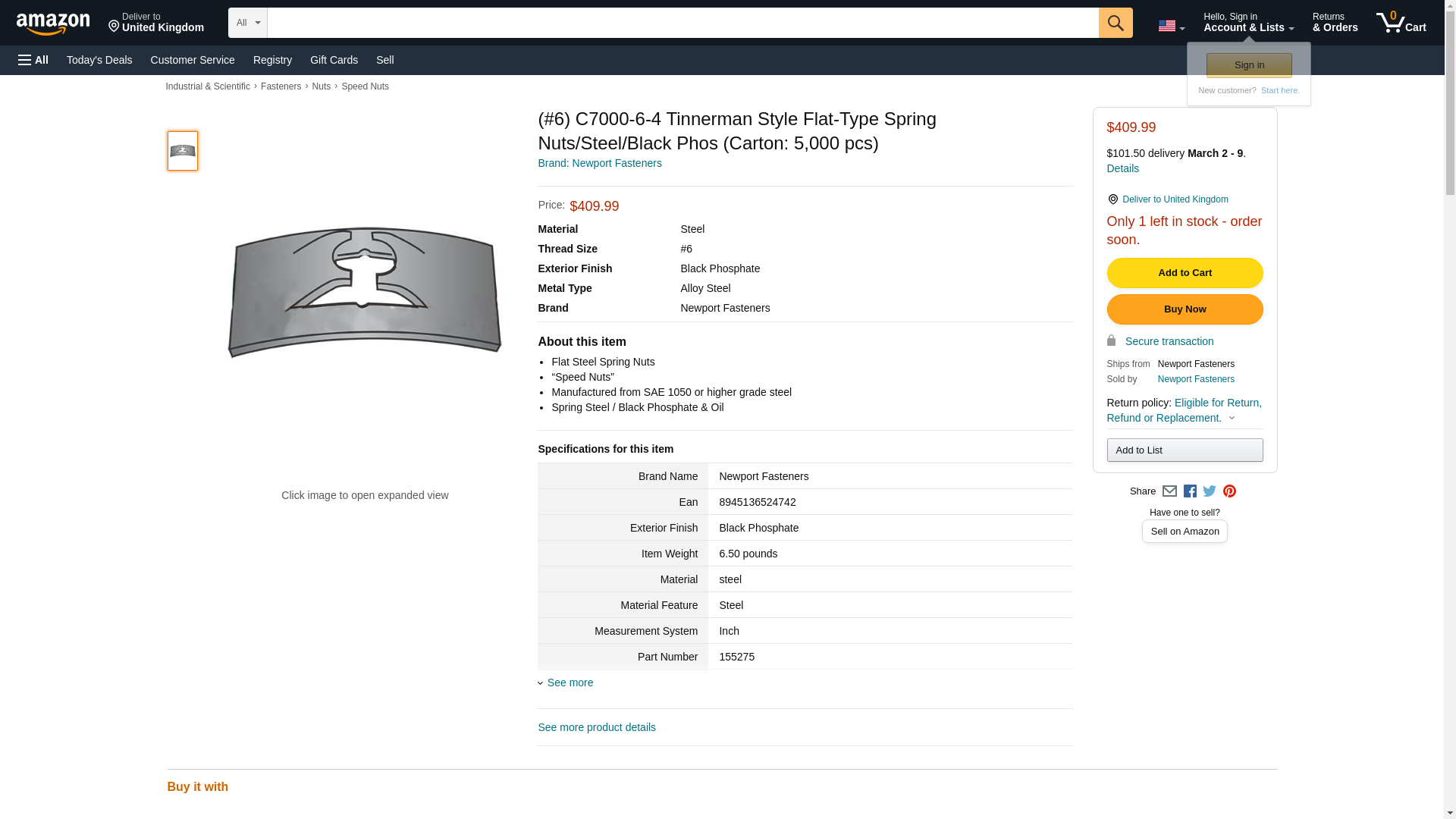Share on Facebook icon
The height and width of the screenshot is (819, 1456).
click(1190, 491)
